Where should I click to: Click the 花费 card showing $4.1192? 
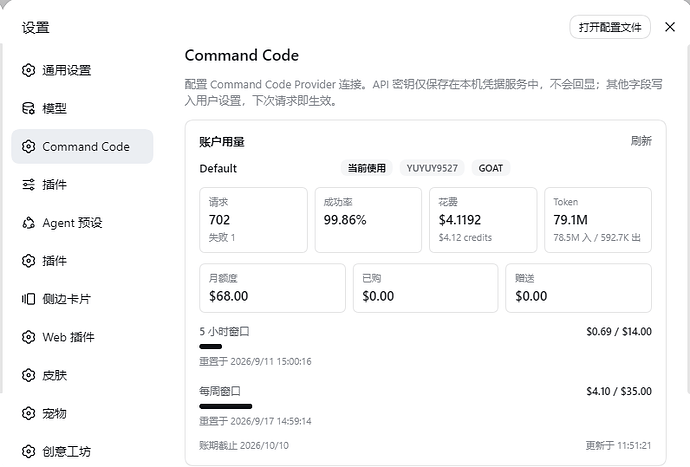(x=483, y=220)
